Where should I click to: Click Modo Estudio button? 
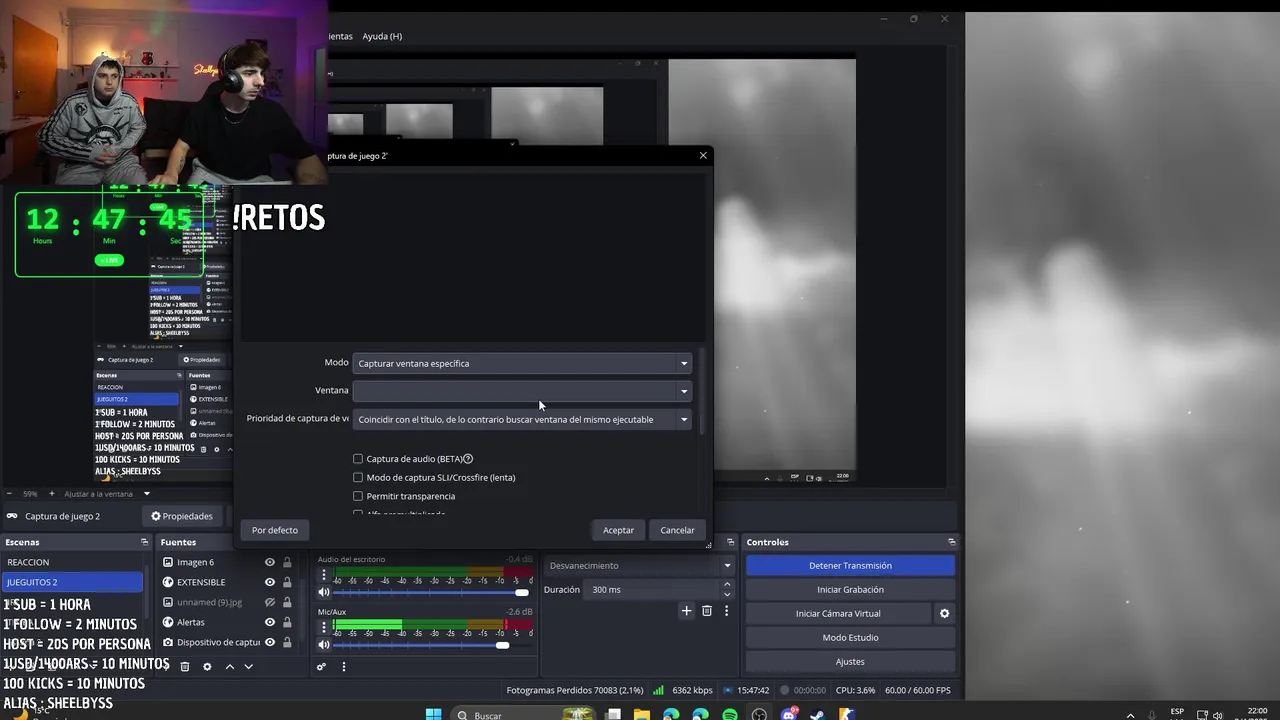[850, 637]
